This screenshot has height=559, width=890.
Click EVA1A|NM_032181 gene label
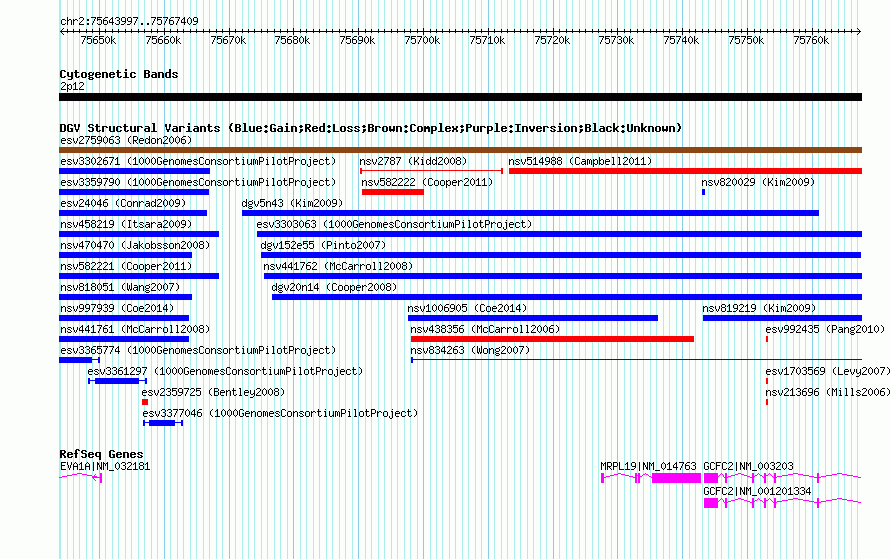tap(105, 466)
